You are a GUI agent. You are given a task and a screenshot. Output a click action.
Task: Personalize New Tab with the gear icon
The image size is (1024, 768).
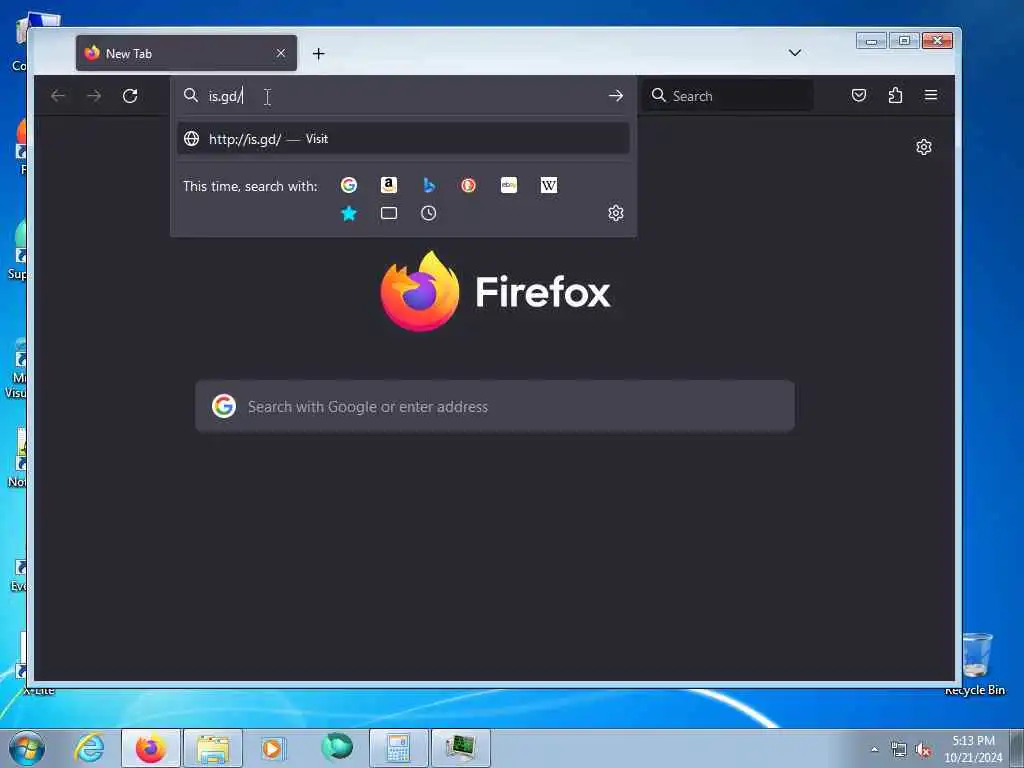coord(923,147)
